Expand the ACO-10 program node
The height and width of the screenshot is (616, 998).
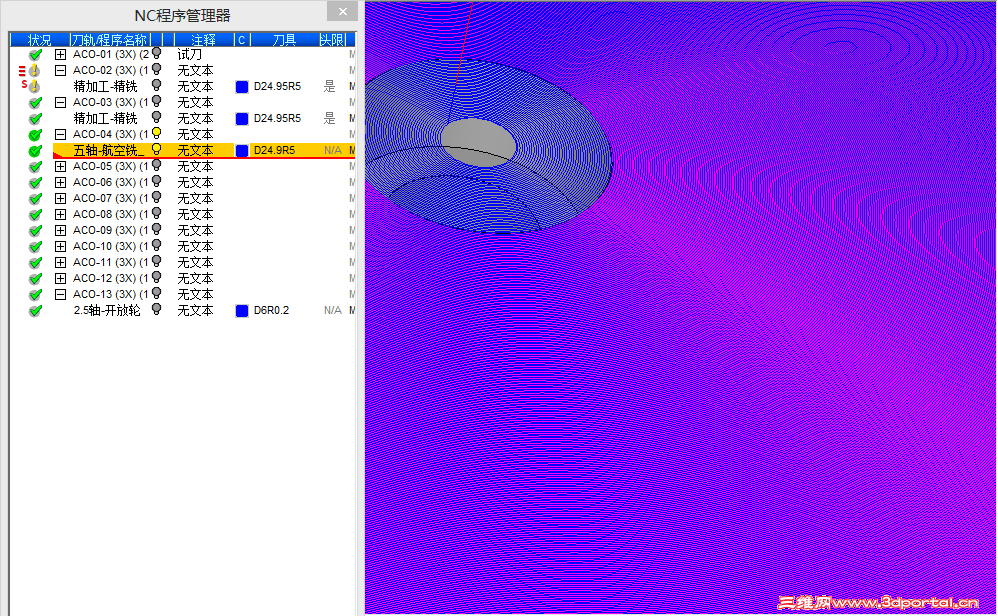point(60,246)
